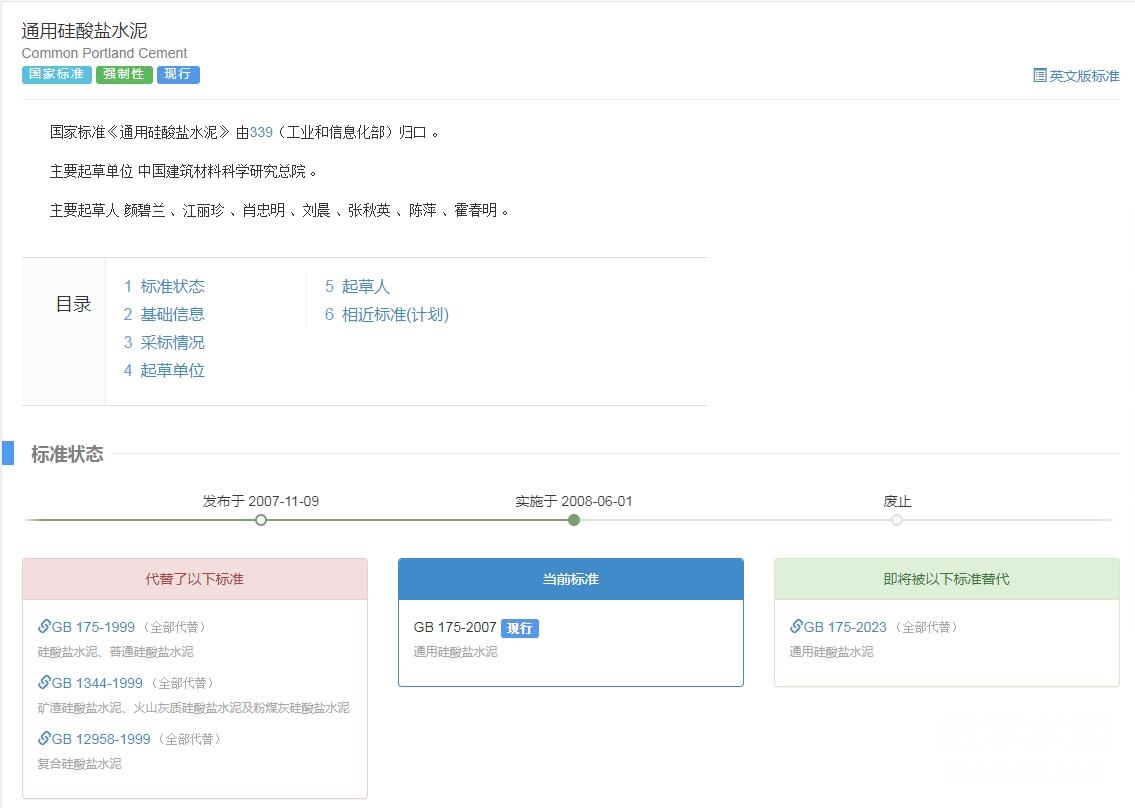The height and width of the screenshot is (808, 1135).
Task: Click drafter name 颜碧兰
Action: [x=145, y=211]
